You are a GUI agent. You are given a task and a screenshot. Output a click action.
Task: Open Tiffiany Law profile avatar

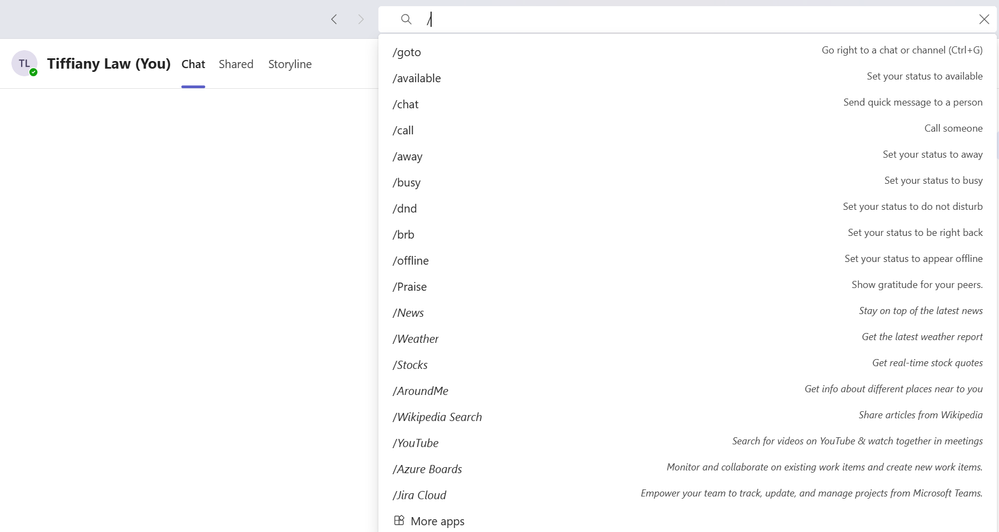click(x=24, y=64)
